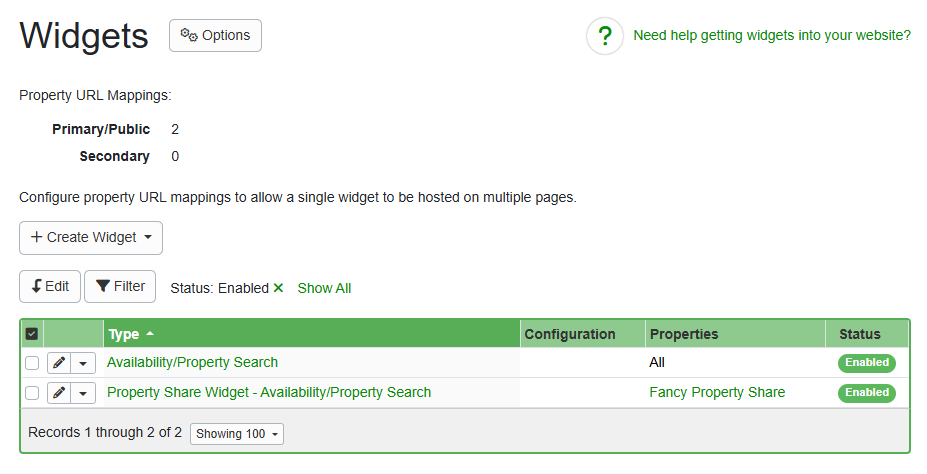Open row actions dropdown for Availability/Property Search
927x474 pixels.
coord(83,363)
